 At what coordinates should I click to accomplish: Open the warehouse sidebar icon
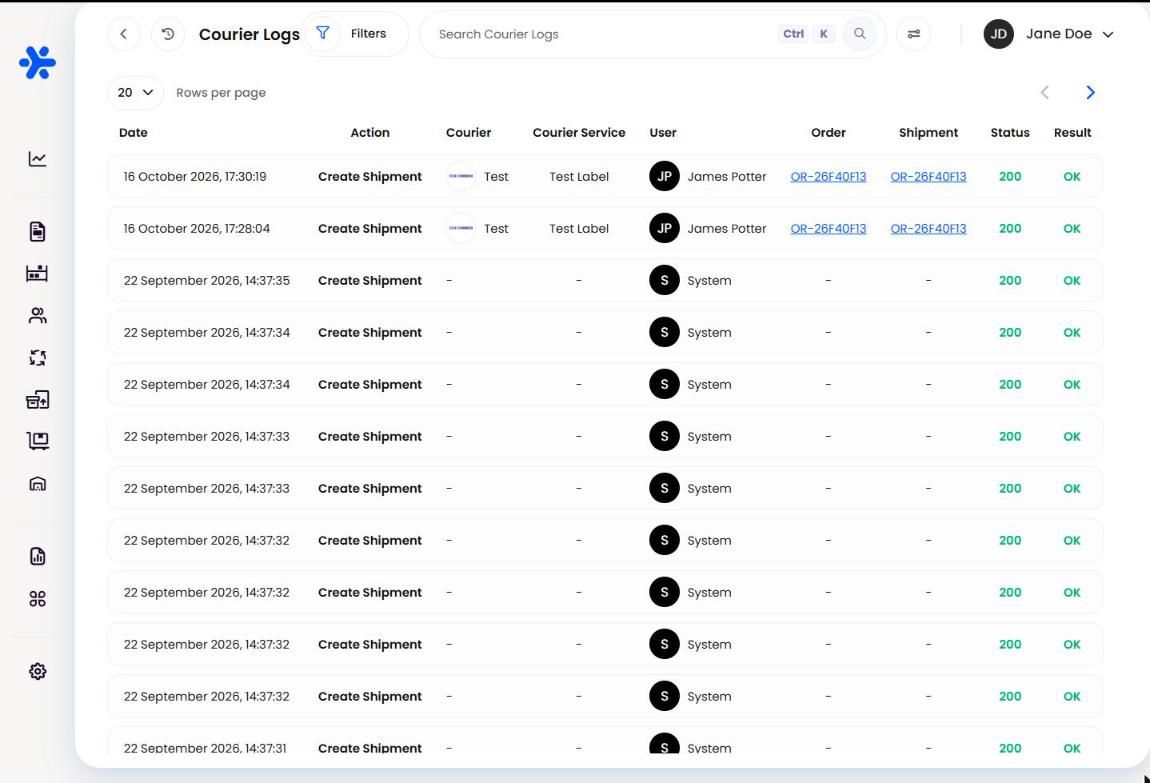tap(37, 484)
